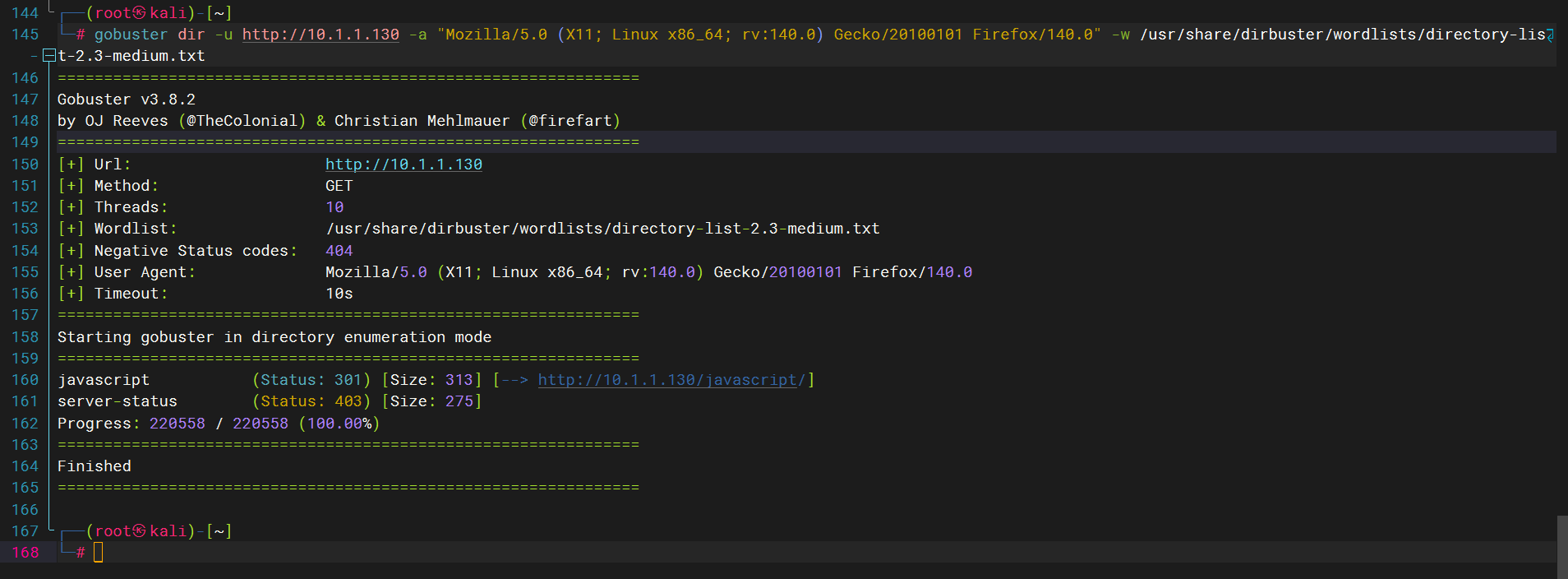Image resolution: width=1568 pixels, height=579 pixels.
Task: Click the [+] marker beside Negative Status codes
Action: pyautogui.click(x=71, y=251)
